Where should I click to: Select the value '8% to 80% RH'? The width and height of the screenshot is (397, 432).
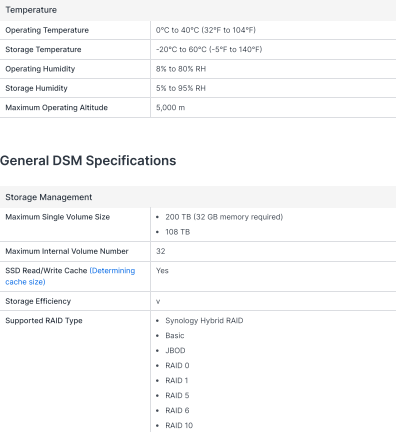181,69
